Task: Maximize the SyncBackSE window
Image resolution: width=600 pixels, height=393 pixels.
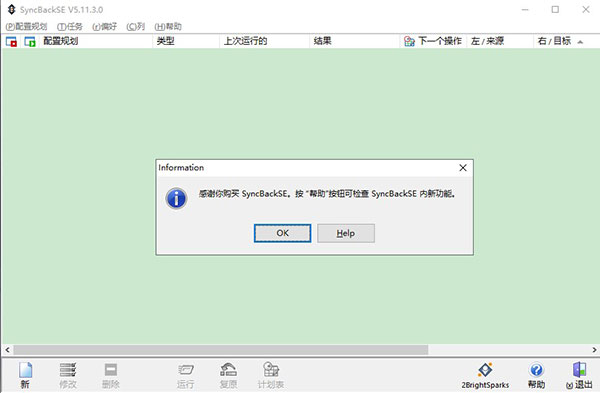Action: (x=555, y=10)
